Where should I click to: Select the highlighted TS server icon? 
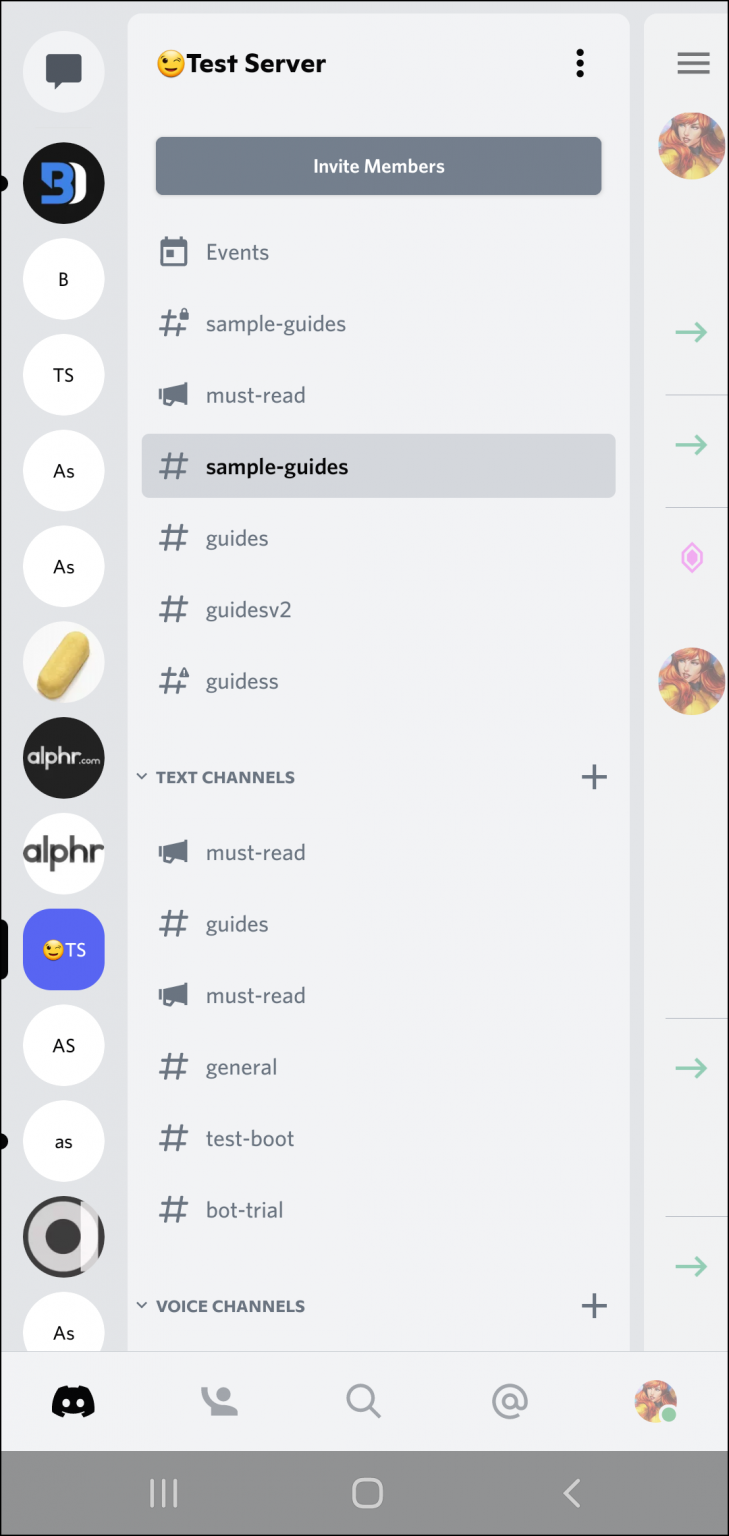[63, 949]
